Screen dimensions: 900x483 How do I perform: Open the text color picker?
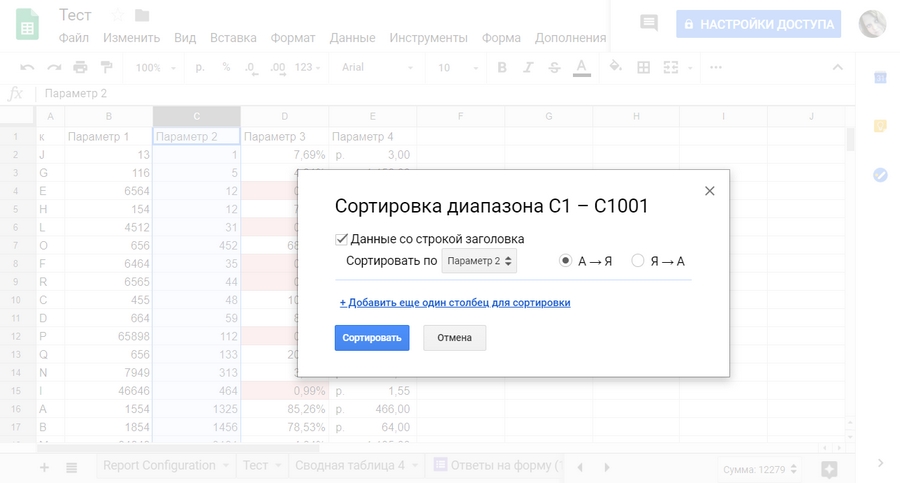(581, 67)
